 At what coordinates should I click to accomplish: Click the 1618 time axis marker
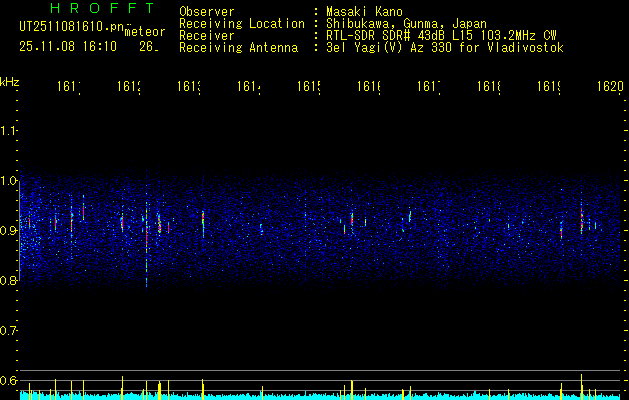489,86
